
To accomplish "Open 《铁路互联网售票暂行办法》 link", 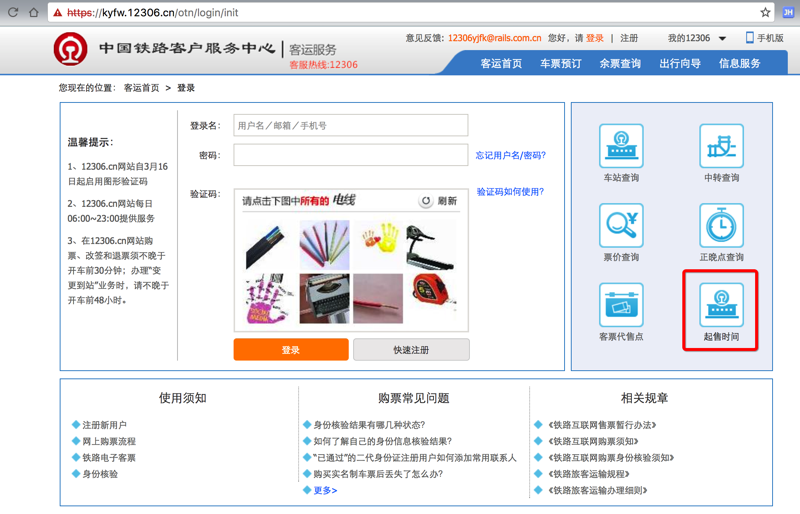I will click(x=602, y=425).
